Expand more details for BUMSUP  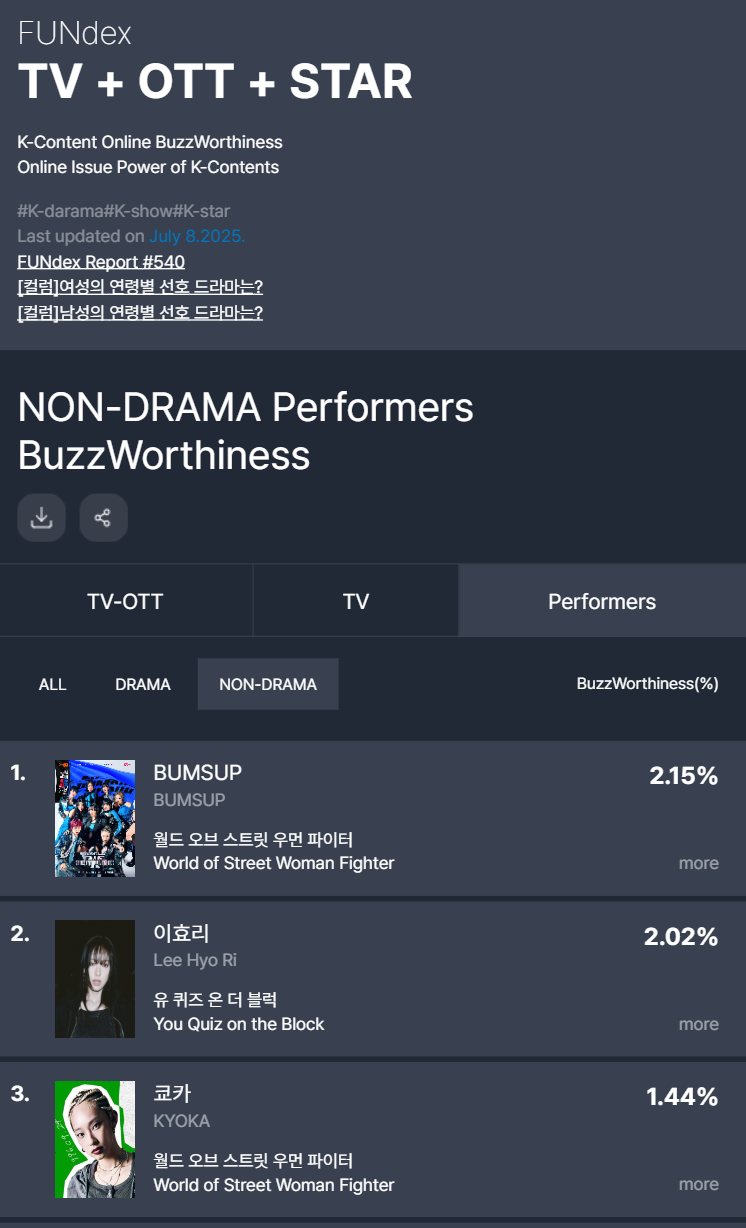(698, 863)
